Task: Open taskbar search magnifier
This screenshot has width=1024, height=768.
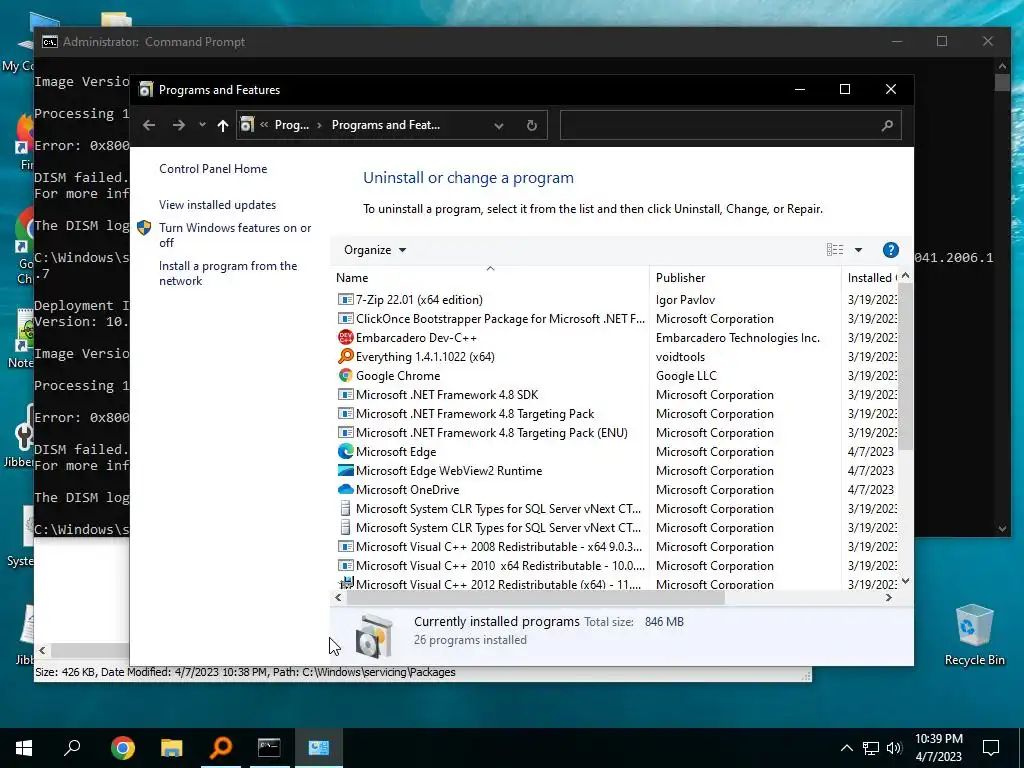Action: 72,748
